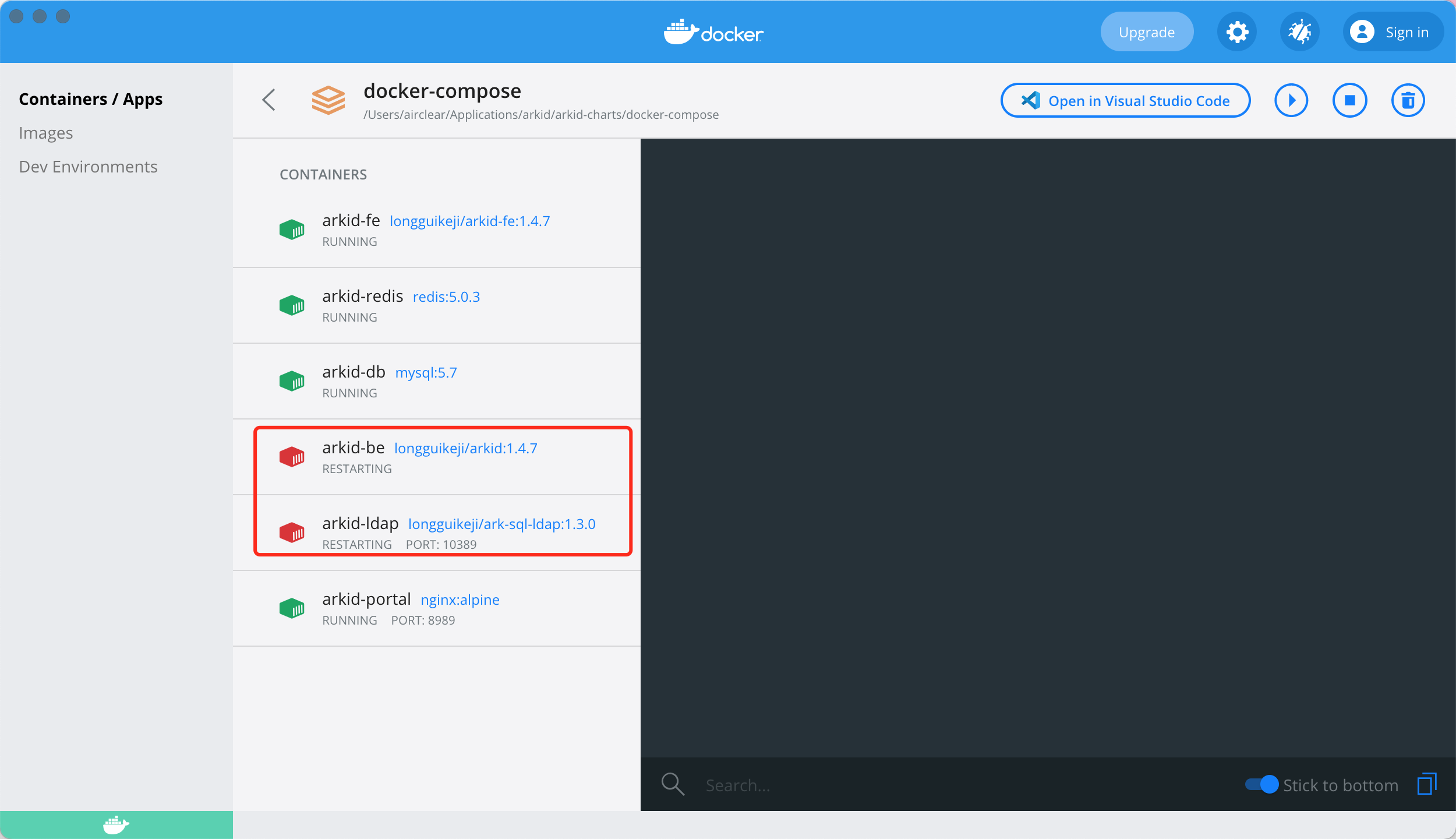Stop the docker-compose stack

pyautogui.click(x=1350, y=100)
